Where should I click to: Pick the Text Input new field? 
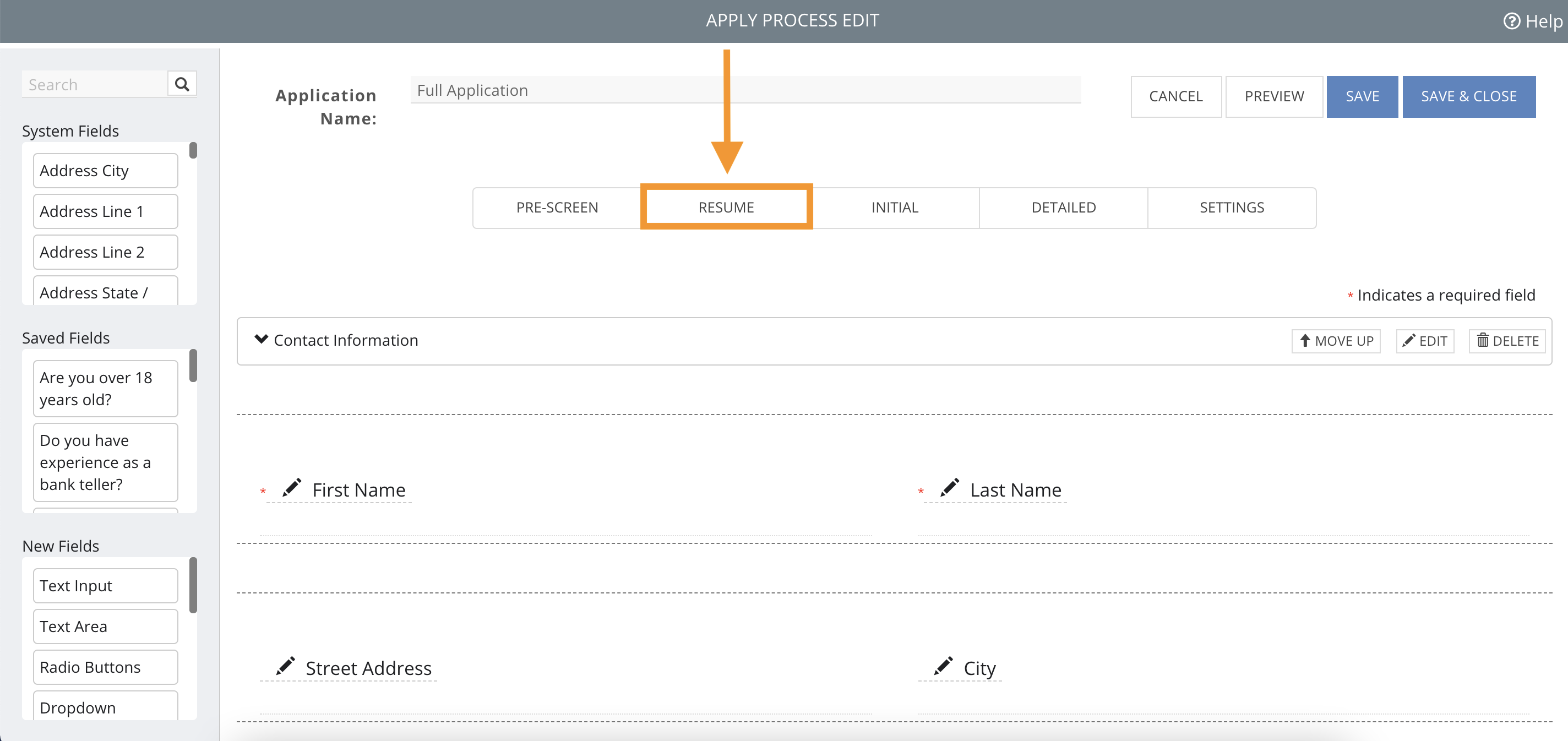(x=105, y=586)
